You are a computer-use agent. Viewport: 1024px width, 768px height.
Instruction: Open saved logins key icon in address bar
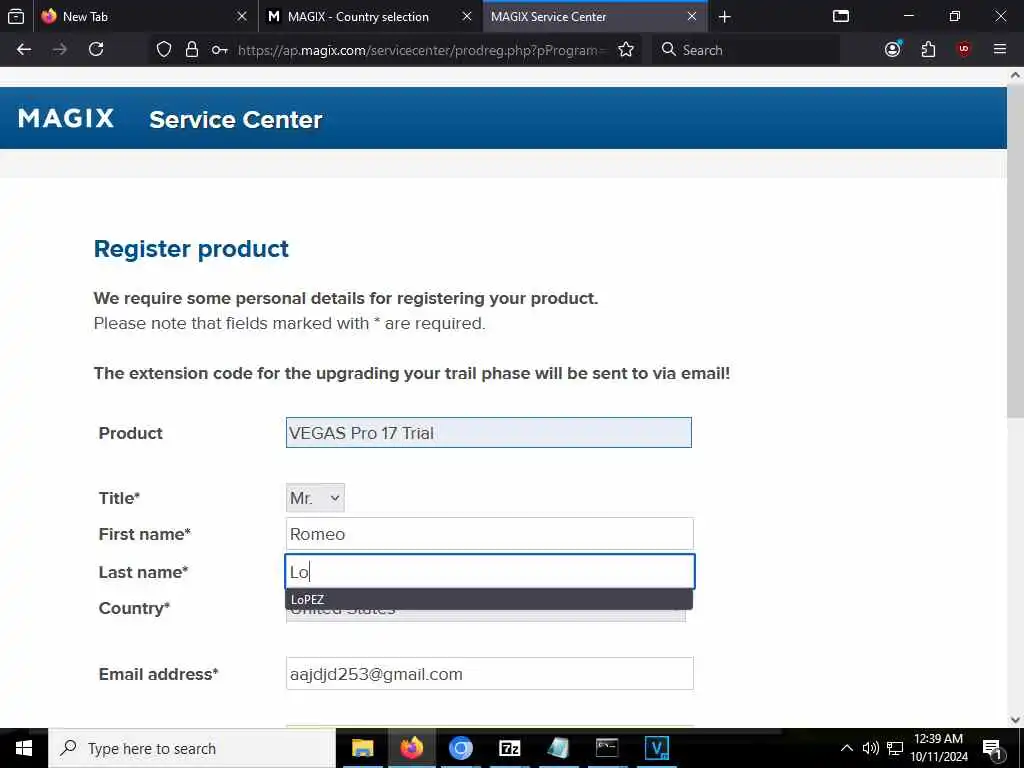[219, 50]
